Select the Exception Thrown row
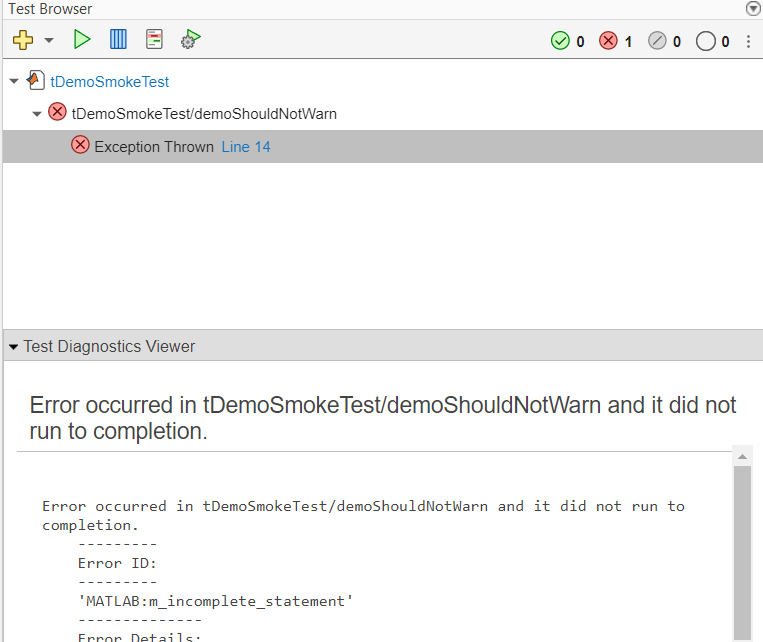This screenshot has height=642, width=763. tap(153, 146)
